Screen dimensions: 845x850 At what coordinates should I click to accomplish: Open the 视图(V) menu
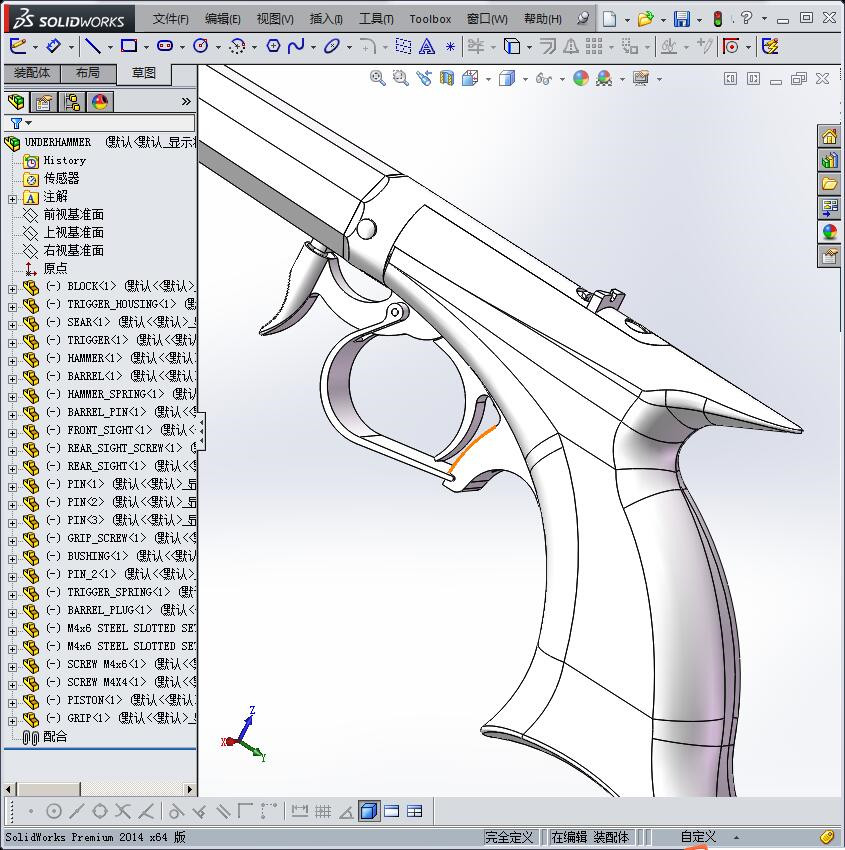pyautogui.click(x=275, y=19)
